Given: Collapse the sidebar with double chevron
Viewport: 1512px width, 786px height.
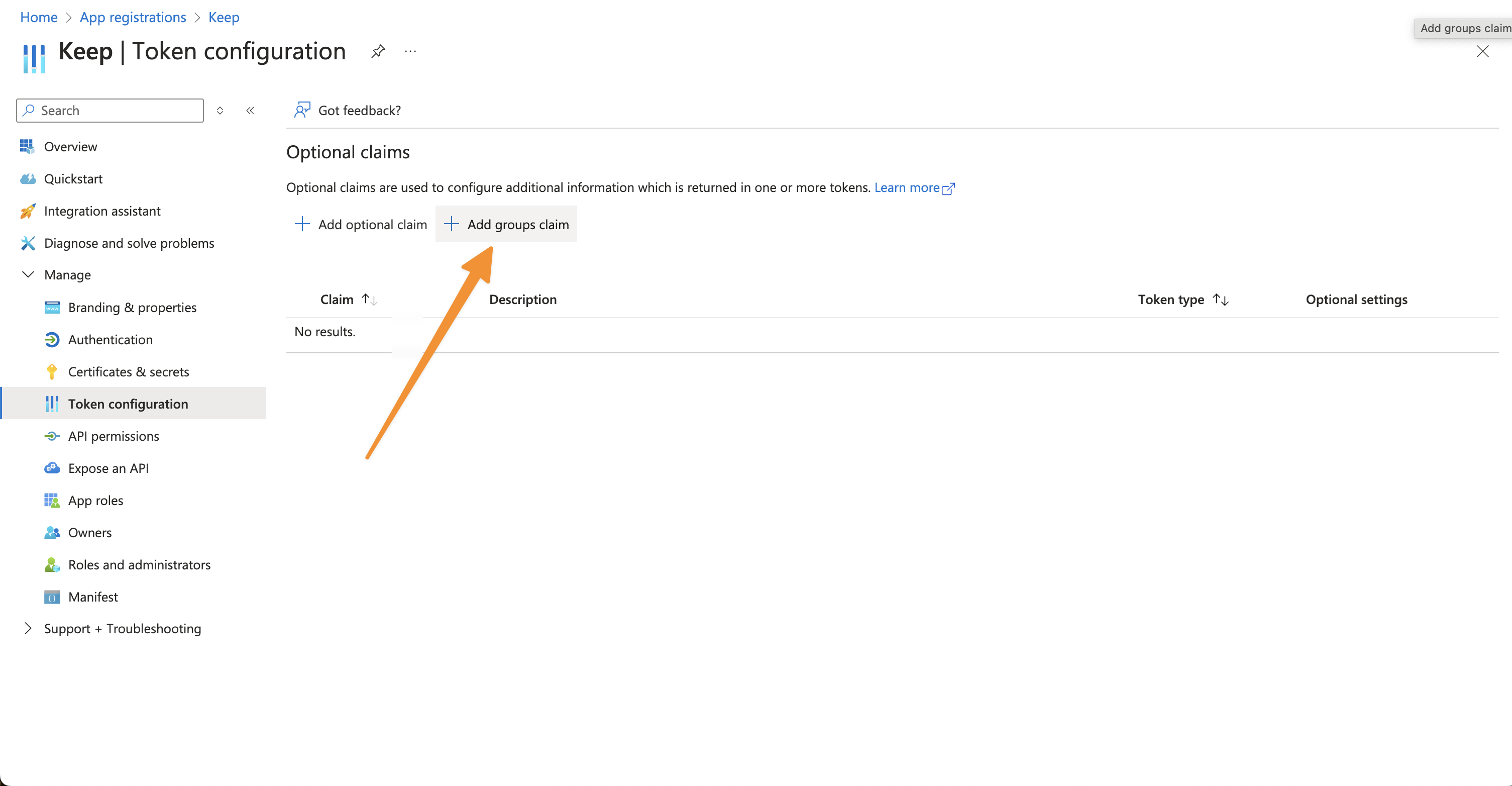Looking at the screenshot, I should 250,111.
